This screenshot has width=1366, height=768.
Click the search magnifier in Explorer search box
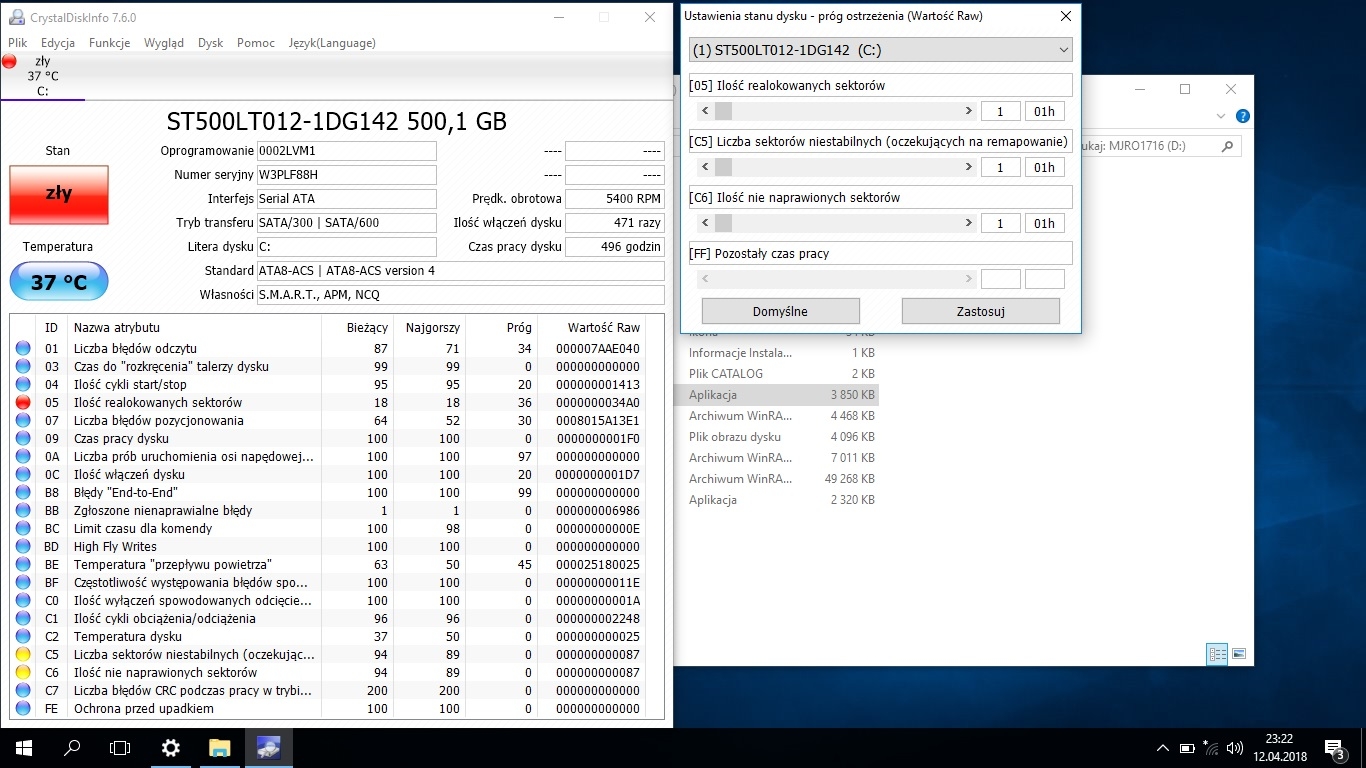1228,146
